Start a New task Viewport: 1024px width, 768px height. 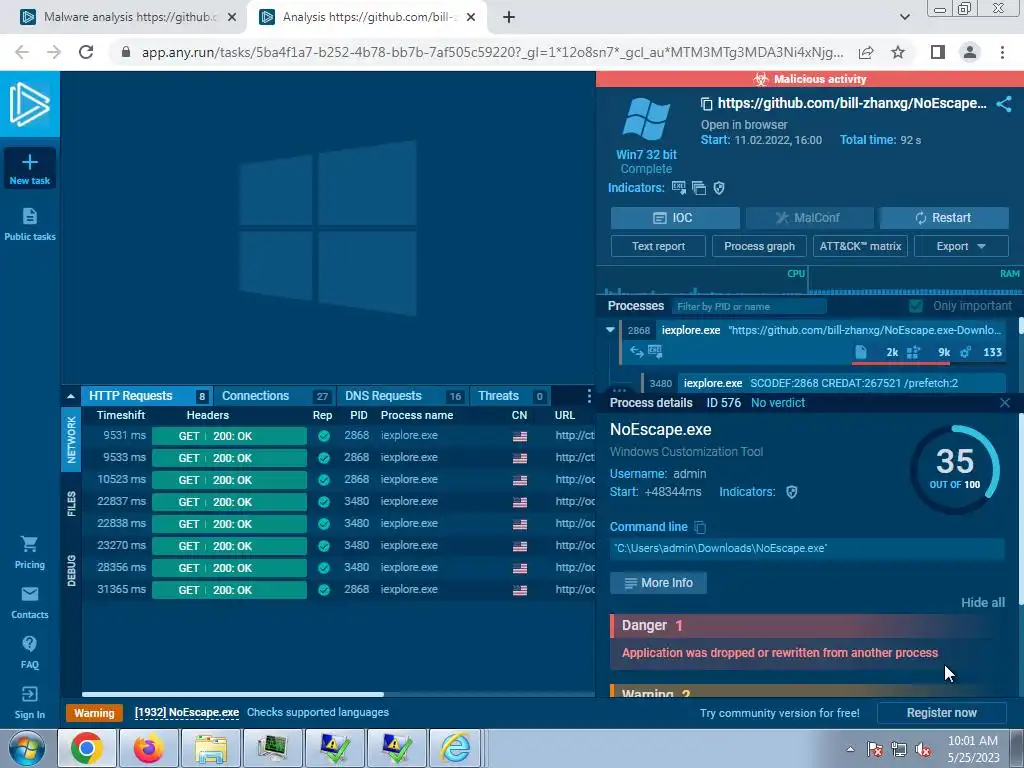pyautogui.click(x=29, y=169)
